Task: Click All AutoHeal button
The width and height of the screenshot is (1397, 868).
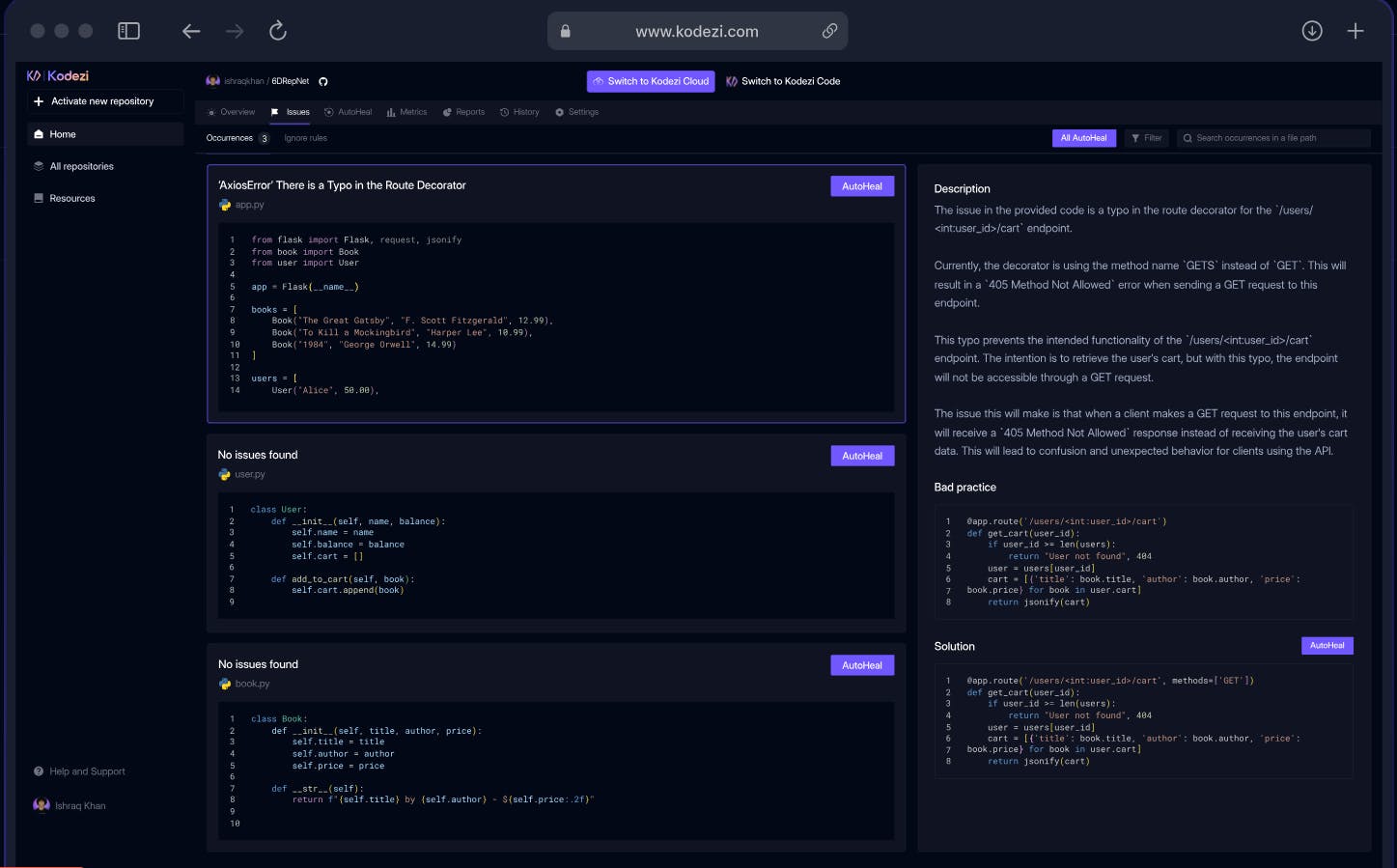Action: coord(1083,138)
